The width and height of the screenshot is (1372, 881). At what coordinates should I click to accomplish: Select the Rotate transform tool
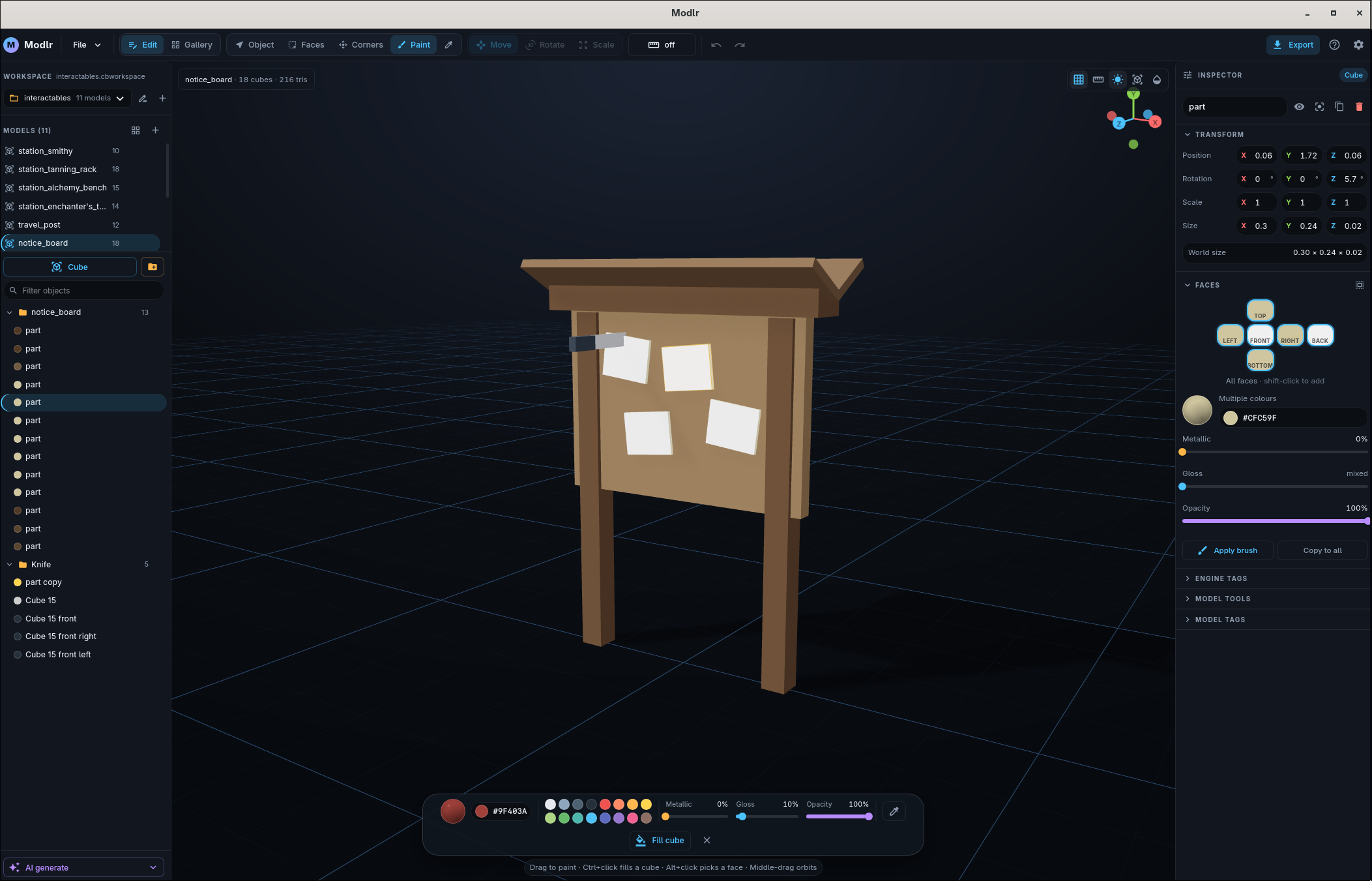coord(545,45)
